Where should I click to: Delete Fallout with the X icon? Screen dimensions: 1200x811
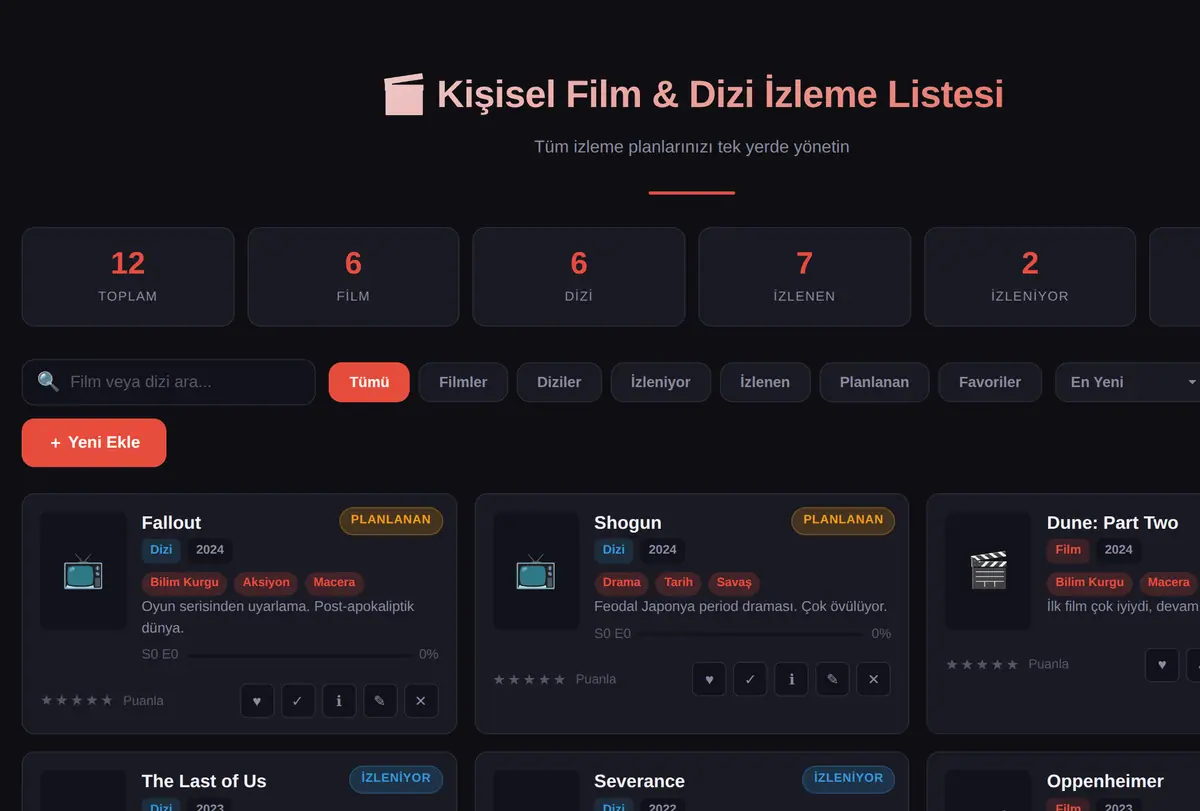[421, 701]
